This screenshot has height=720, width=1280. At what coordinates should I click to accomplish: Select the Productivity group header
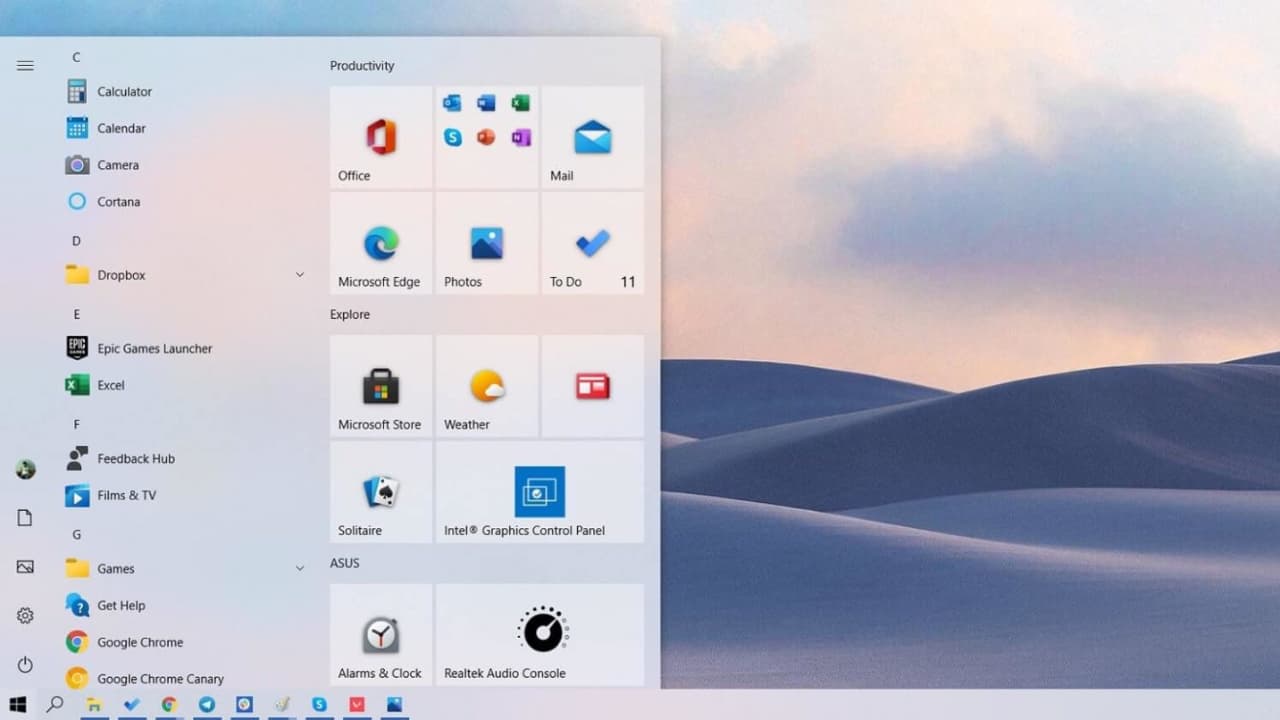click(362, 66)
